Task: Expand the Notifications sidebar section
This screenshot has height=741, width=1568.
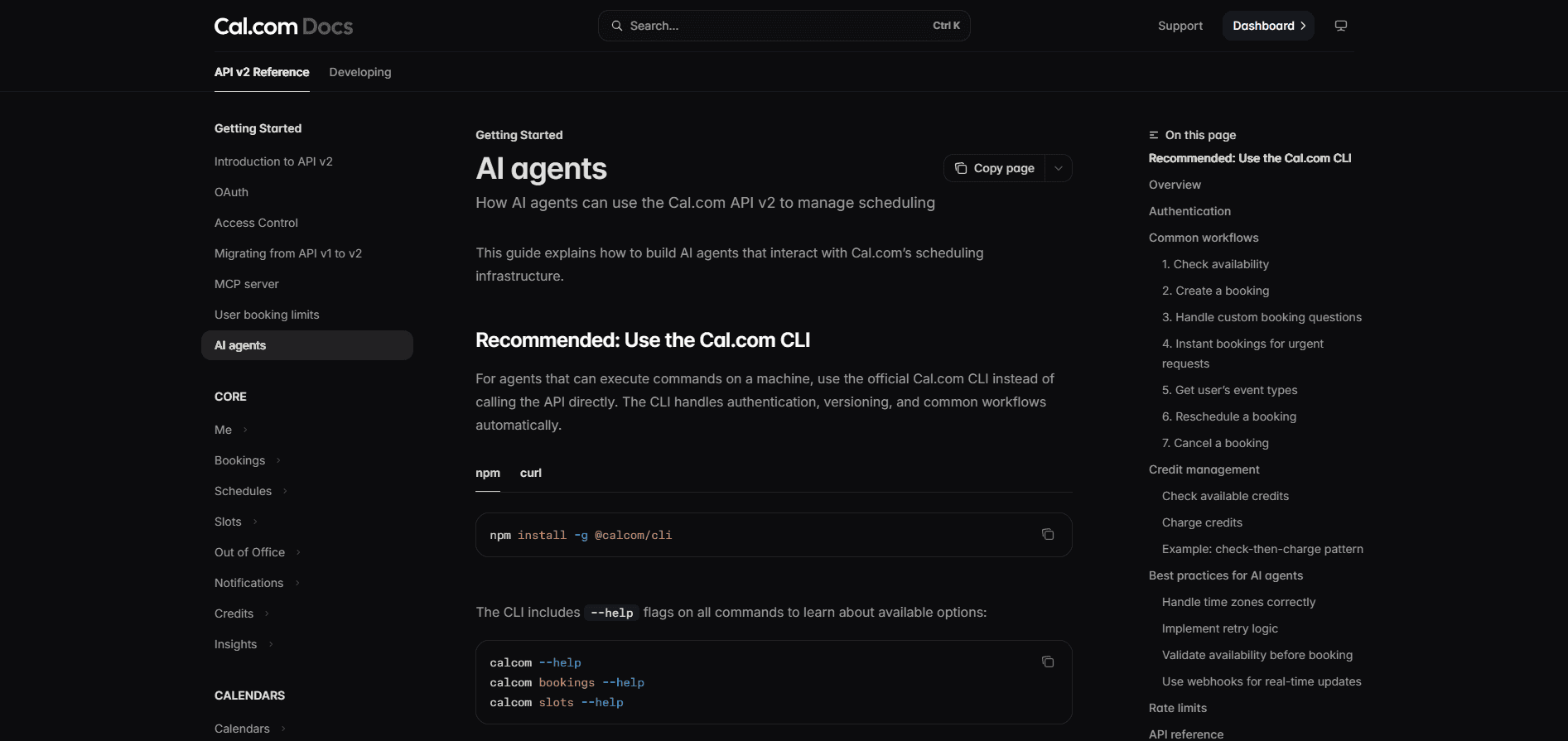Action: tap(257, 583)
